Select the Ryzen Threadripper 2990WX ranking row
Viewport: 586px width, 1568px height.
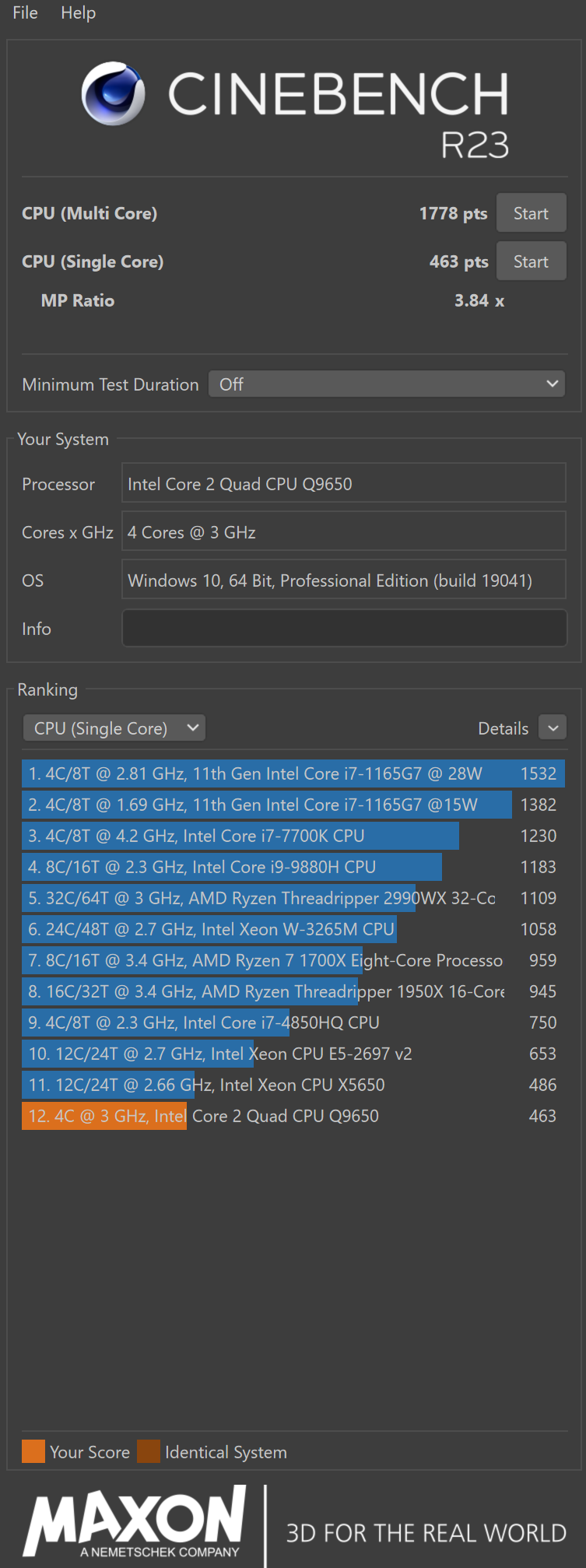(x=293, y=898)
